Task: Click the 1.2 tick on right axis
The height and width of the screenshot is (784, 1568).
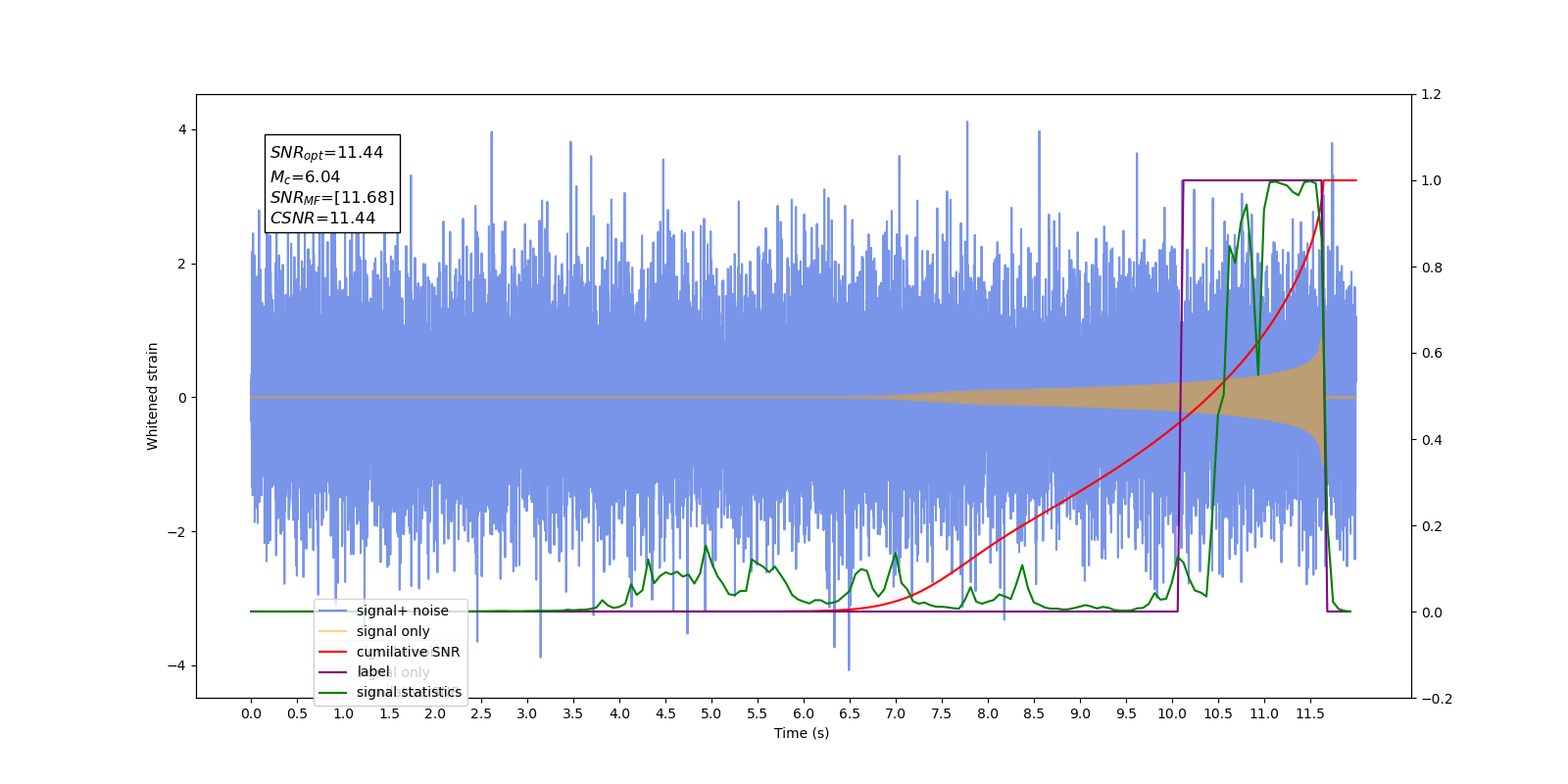Action: tap(1432, 95)
